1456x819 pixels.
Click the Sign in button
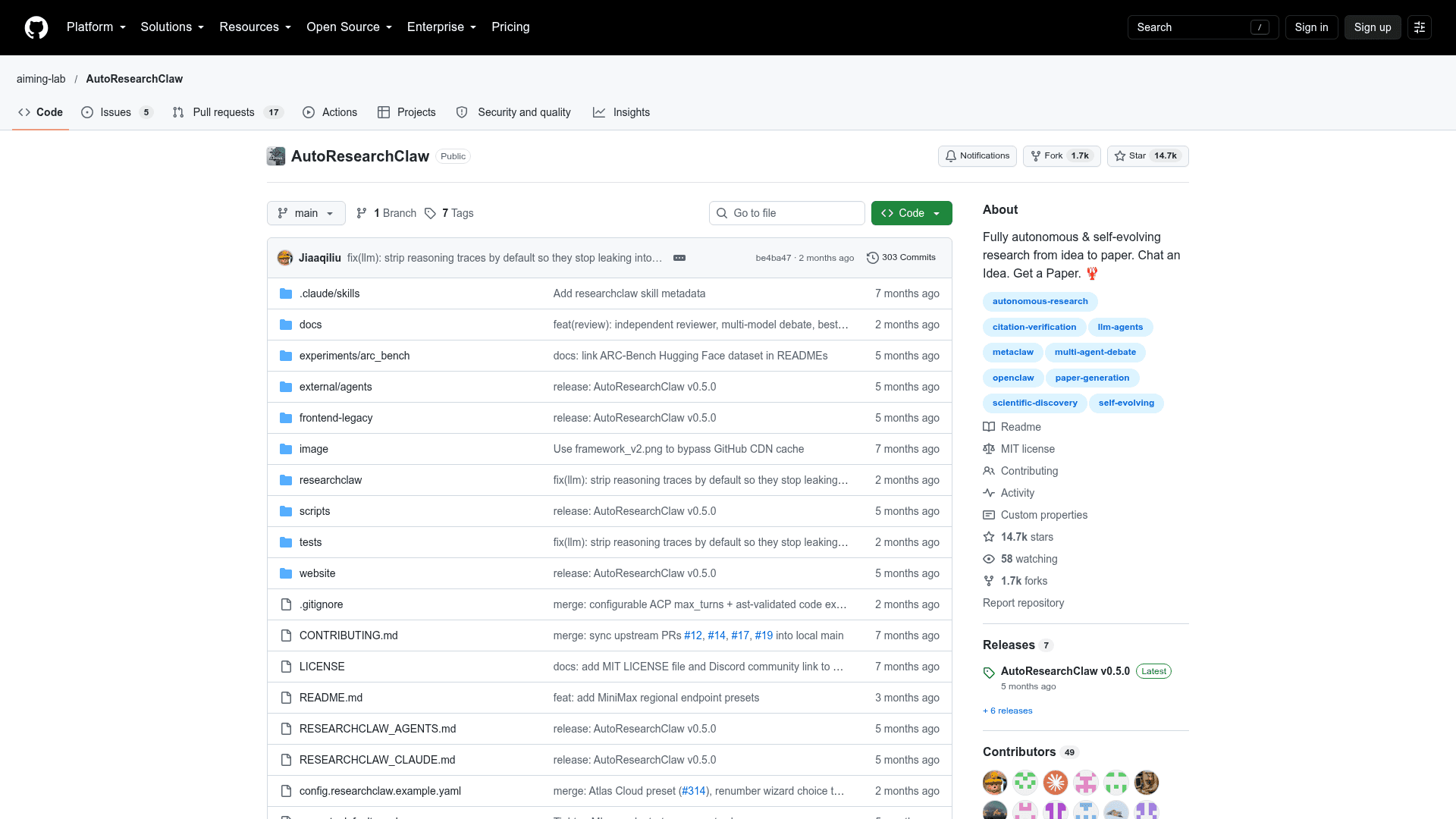[x=1311, y=27]
